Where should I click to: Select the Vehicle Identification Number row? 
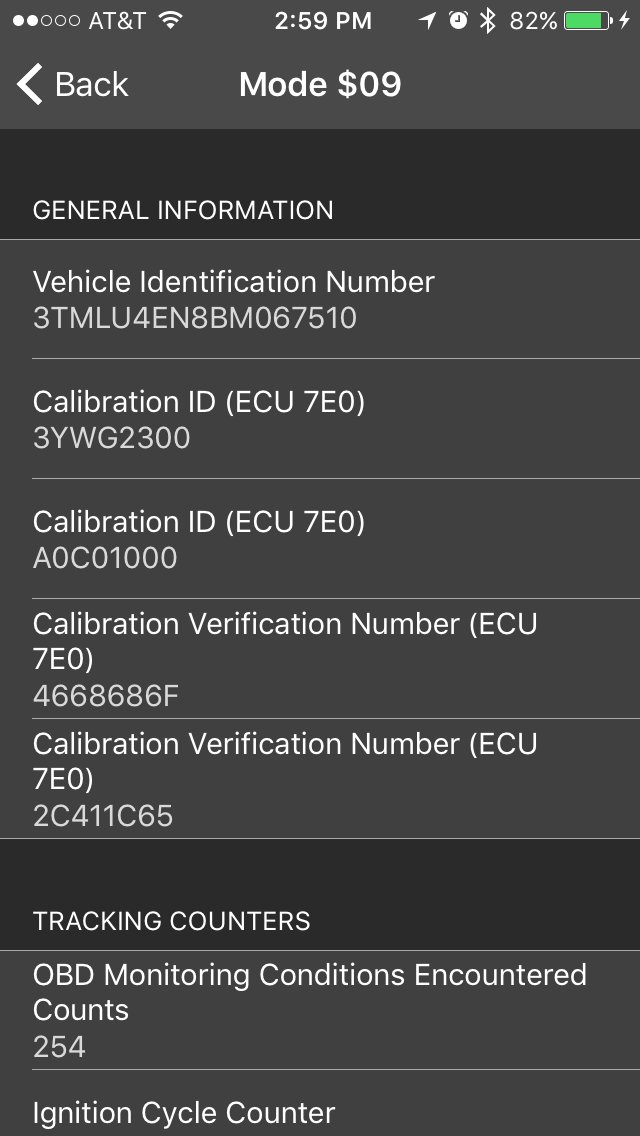coord(320,299)
